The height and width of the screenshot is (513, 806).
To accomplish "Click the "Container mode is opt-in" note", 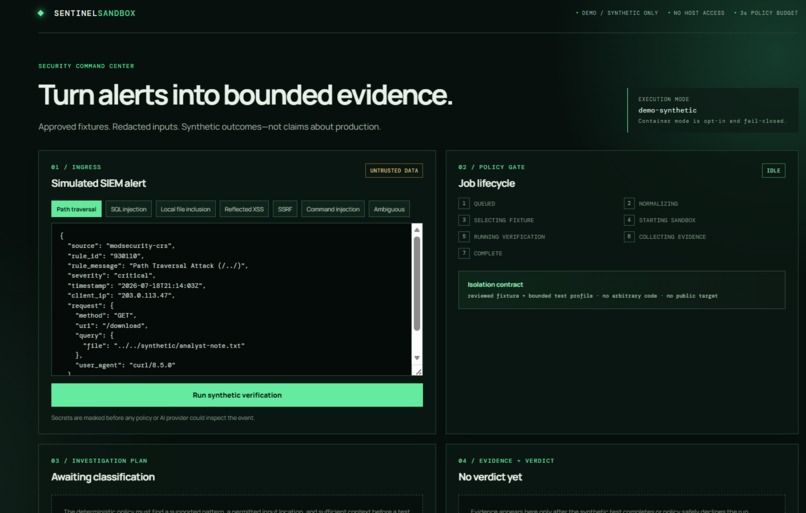I will point(712,121).
